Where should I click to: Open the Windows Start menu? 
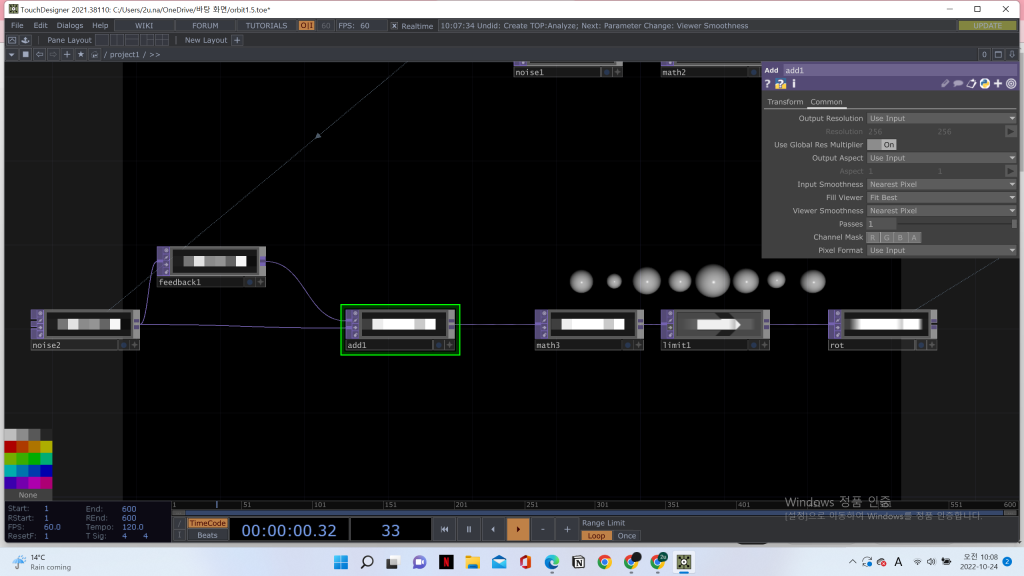(341, 562)
